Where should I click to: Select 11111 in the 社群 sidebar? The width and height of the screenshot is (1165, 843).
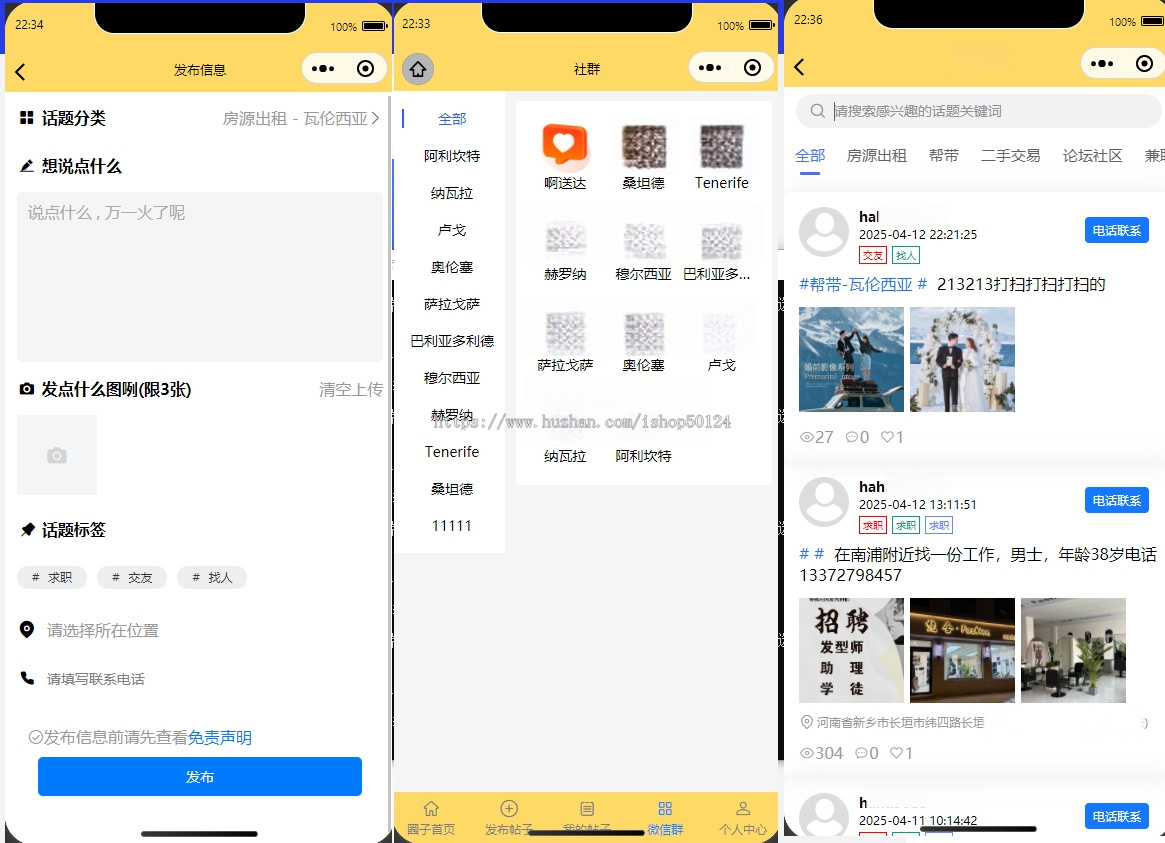452,526
